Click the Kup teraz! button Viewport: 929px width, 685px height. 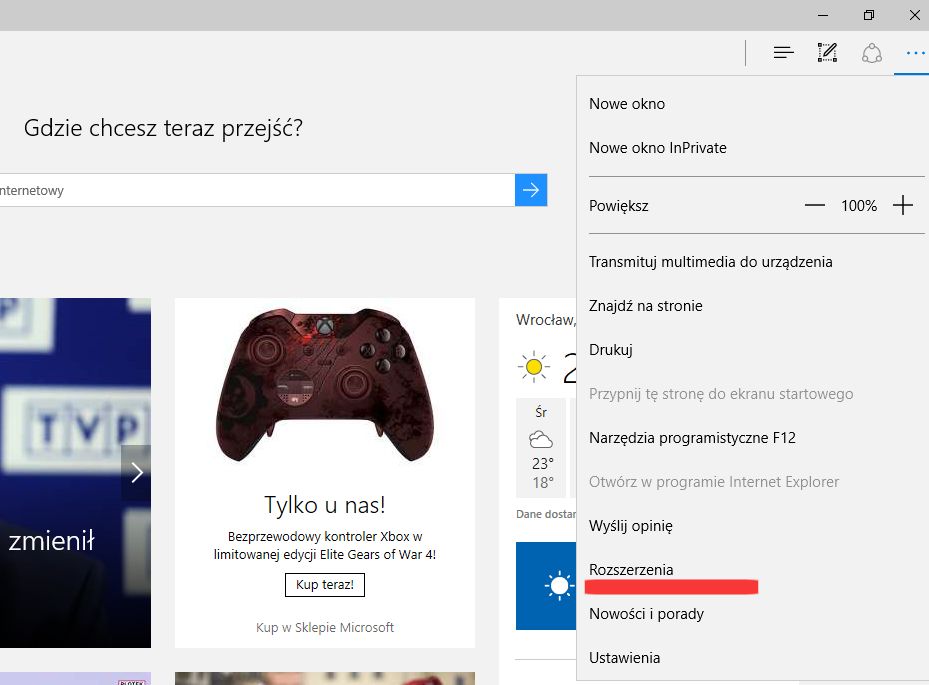(325, 585)
